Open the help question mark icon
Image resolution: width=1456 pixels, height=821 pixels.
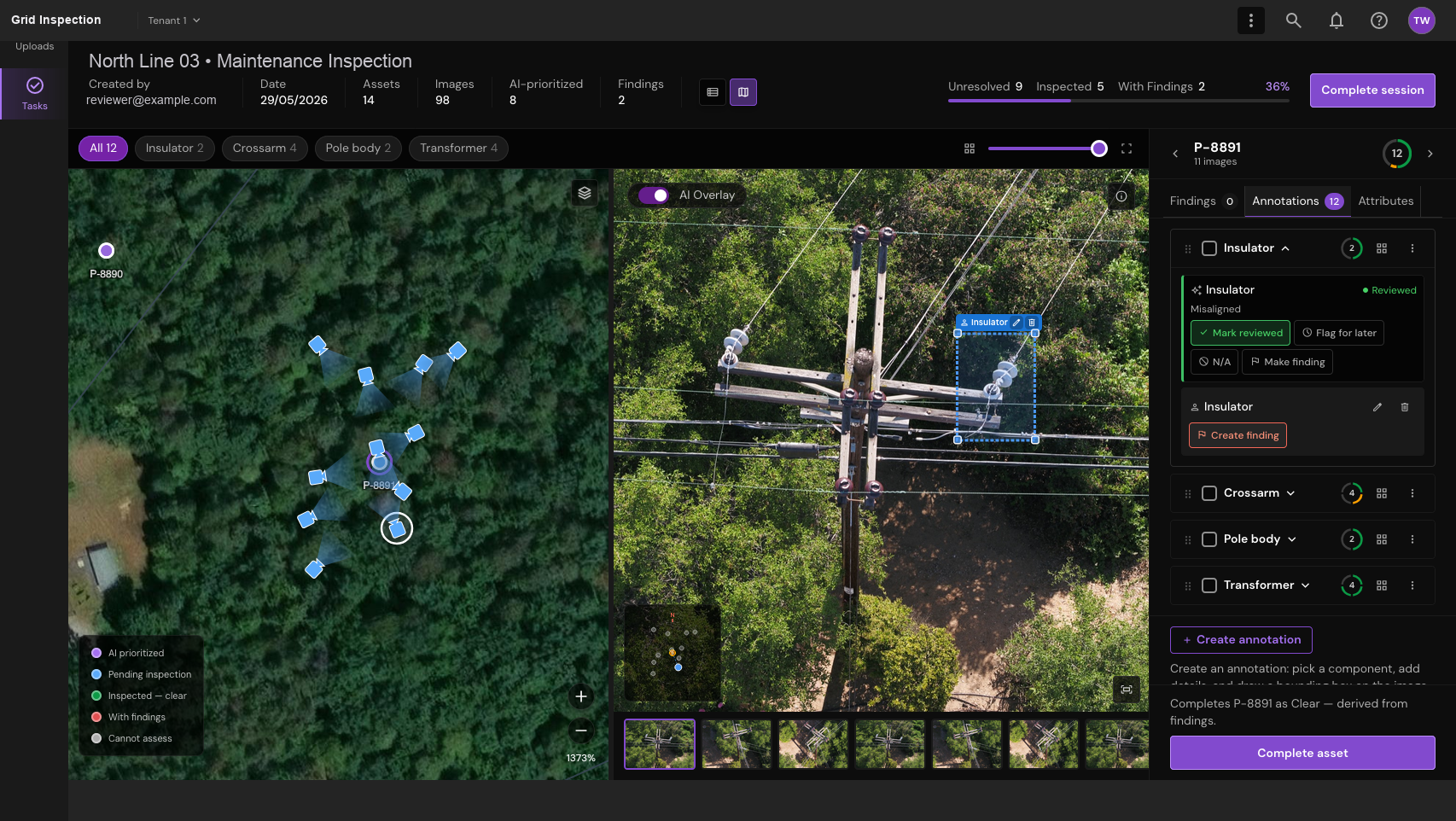1379,20
